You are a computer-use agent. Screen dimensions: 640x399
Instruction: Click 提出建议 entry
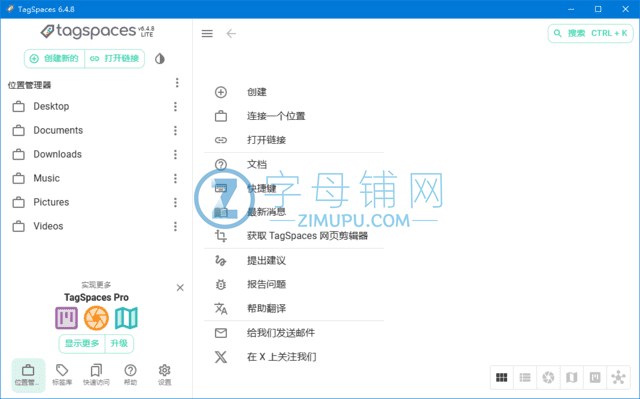click(x=294, y=261)
